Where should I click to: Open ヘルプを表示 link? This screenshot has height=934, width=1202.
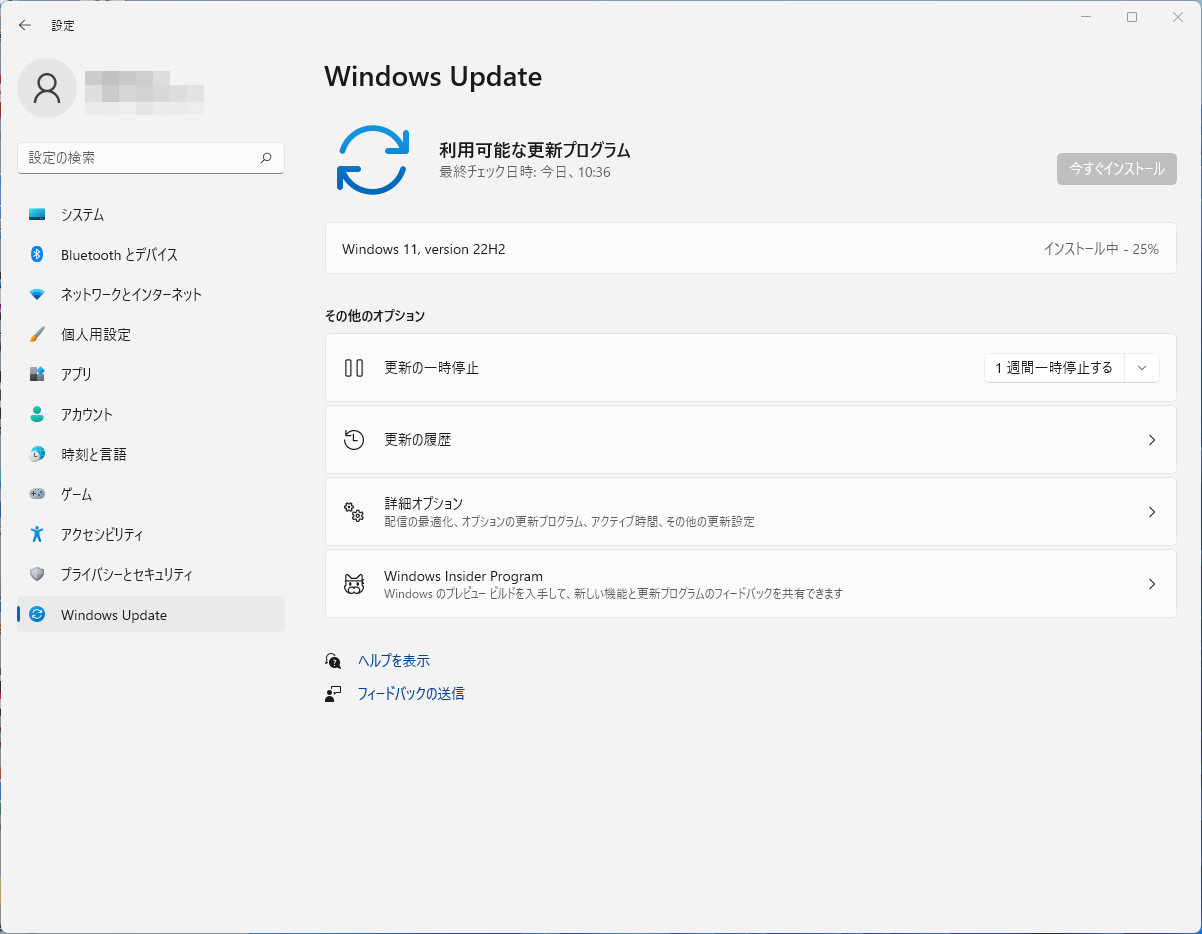coord(394,661)
